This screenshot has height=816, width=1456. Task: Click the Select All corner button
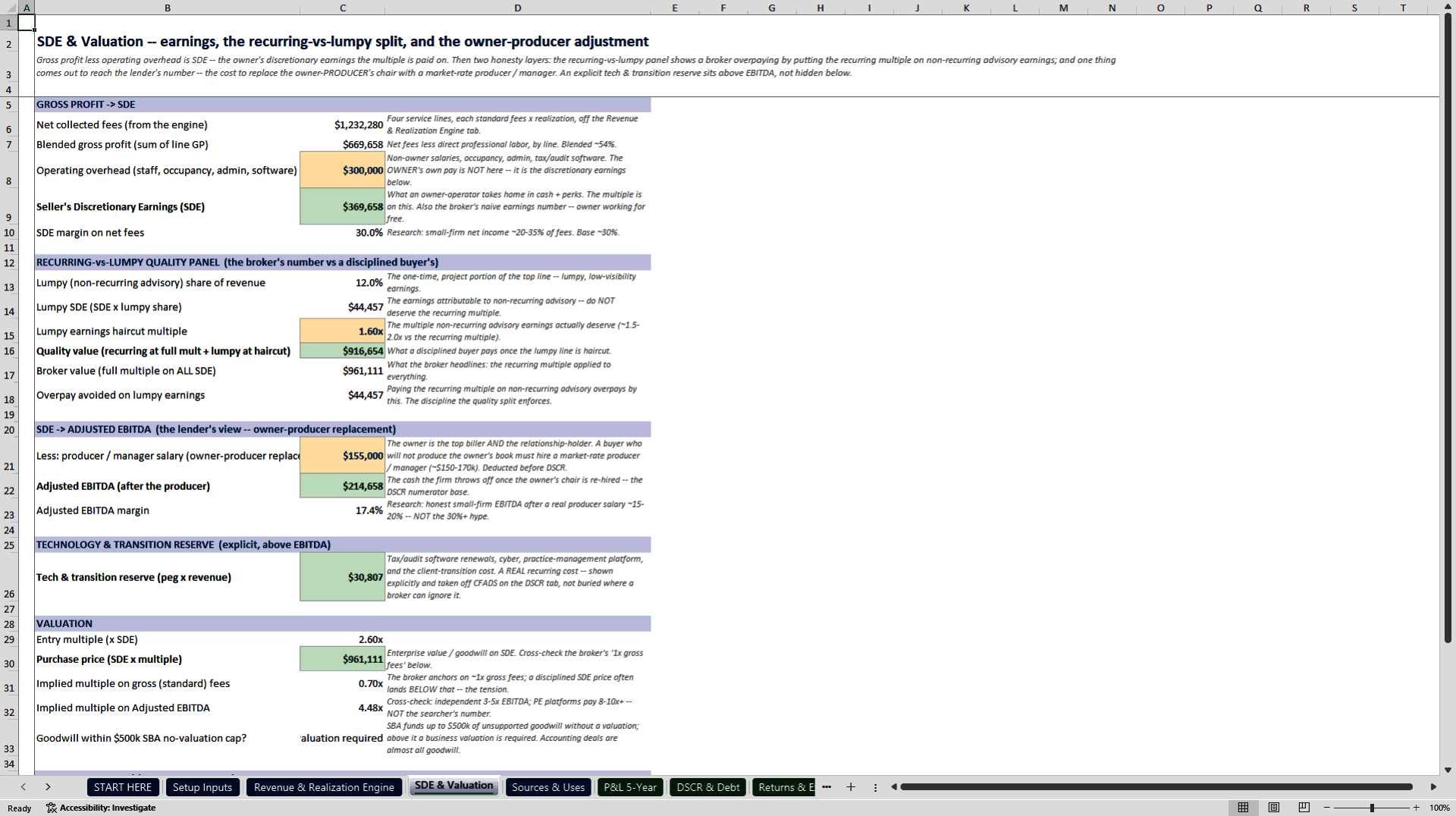pyautogui.click(x=9, y=8)
